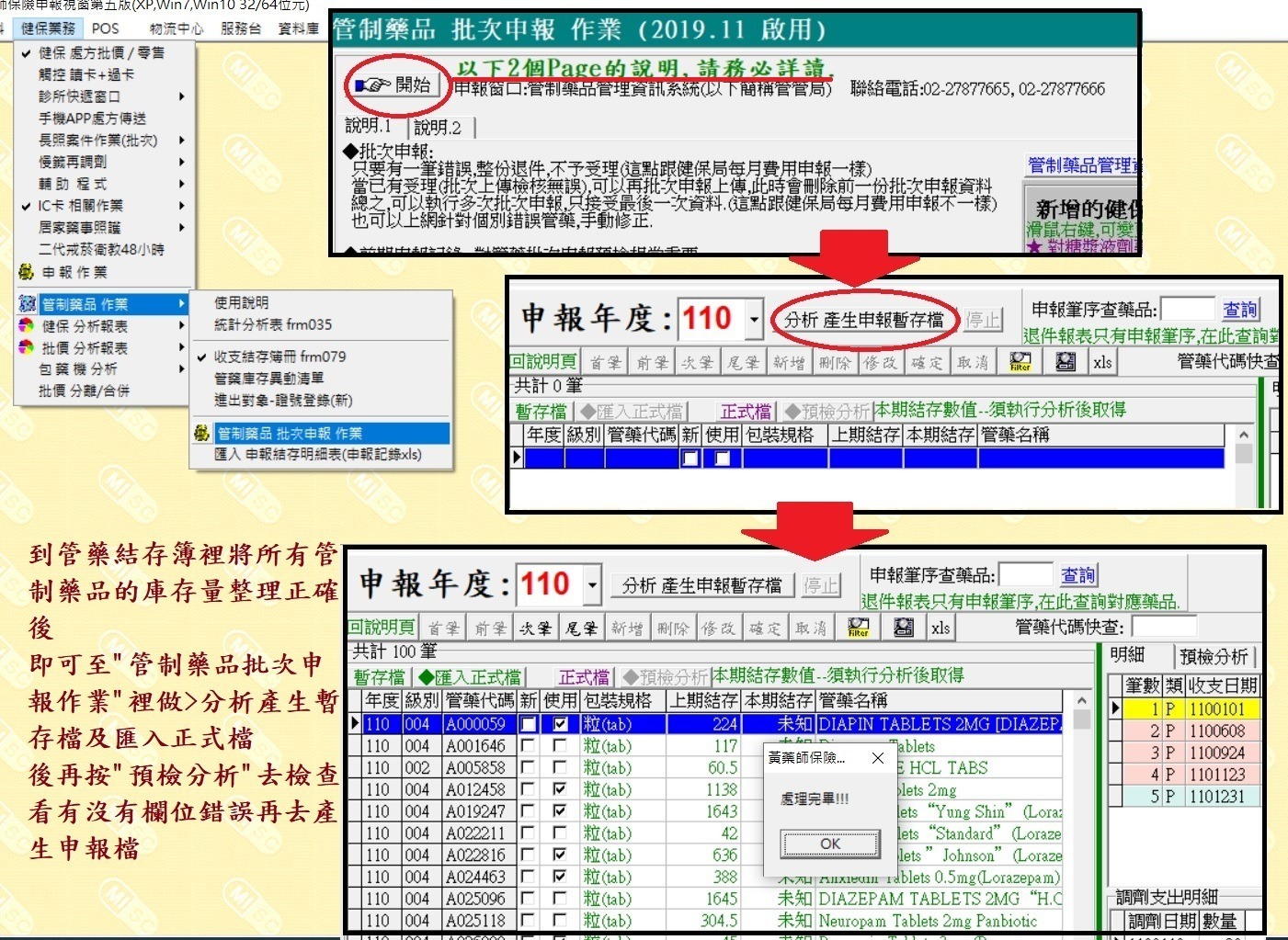
Task: Click the 批價 分析報表 pie chart icon
Action: pyautogui.click(x=27, y=348)
